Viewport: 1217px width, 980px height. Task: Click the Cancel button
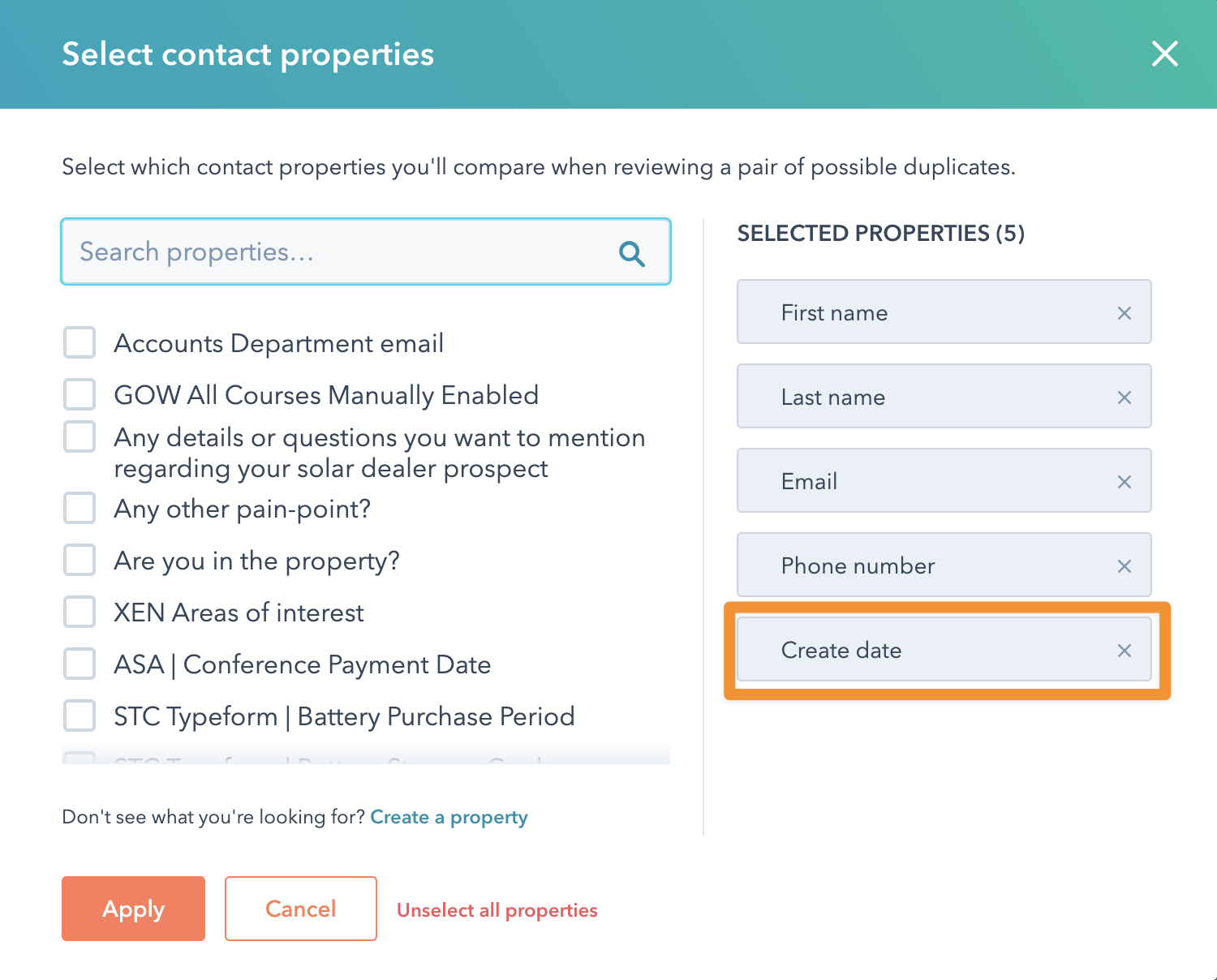point(300,909)
